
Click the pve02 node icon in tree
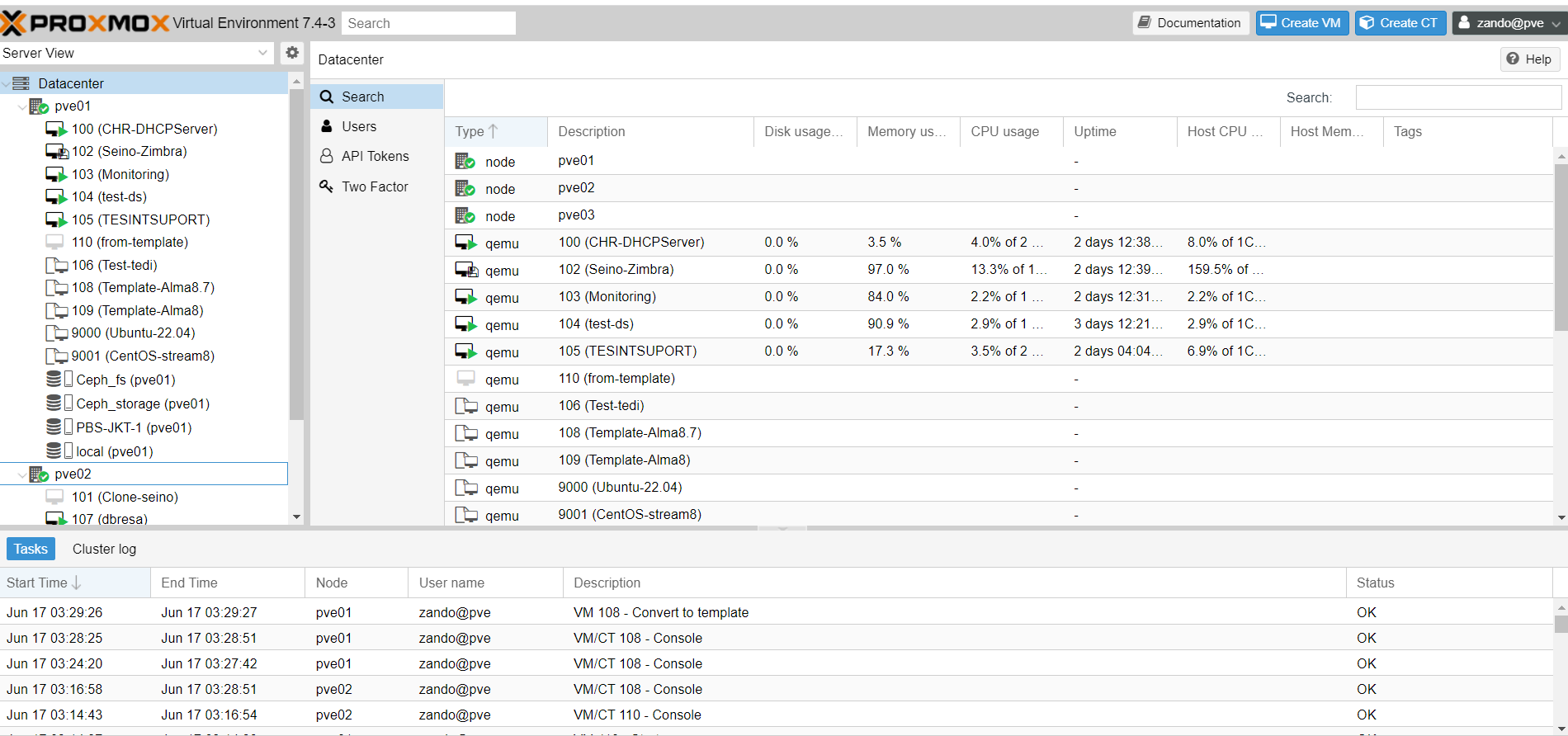[39, 474]
